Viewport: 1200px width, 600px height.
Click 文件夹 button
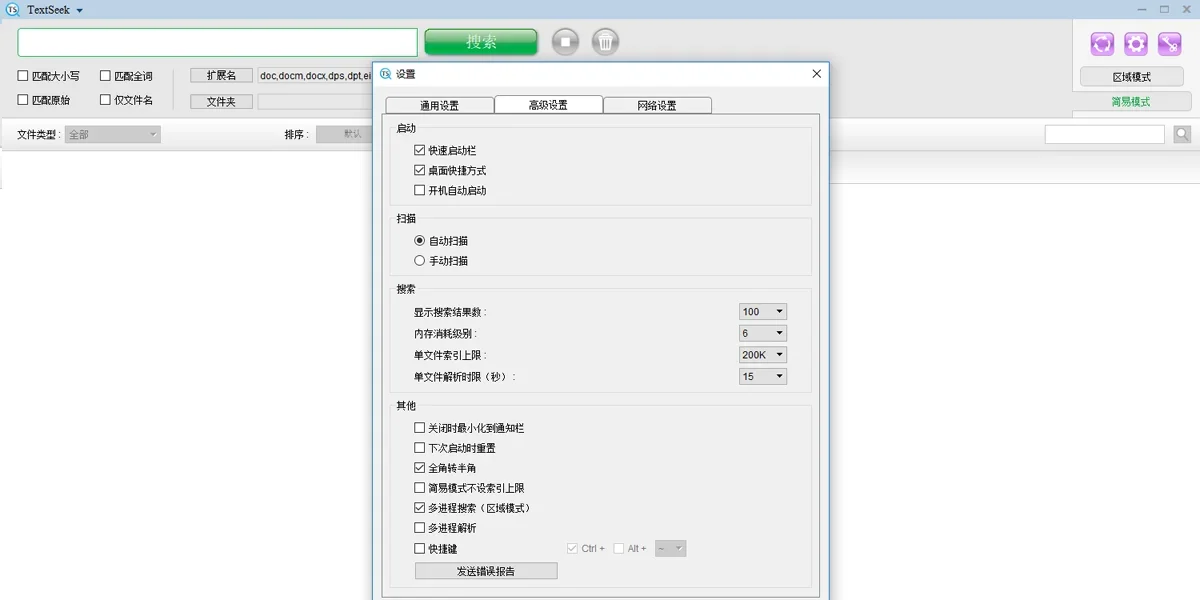[x=221, y=101]
